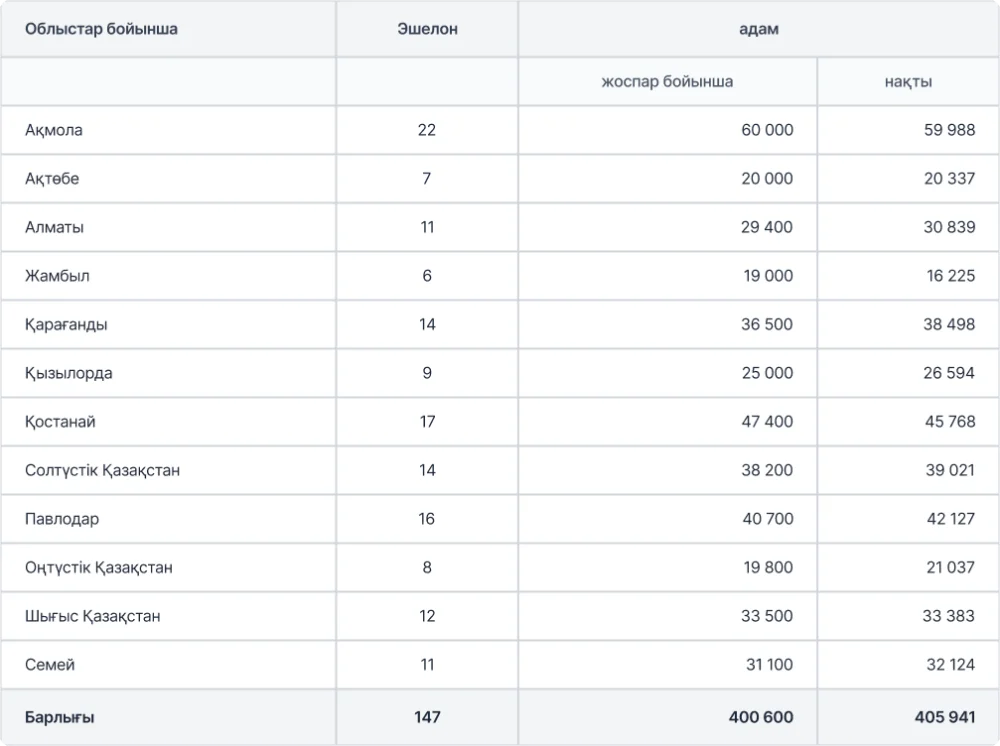Viewport: 1000px width, 746px height.
Task: Click total echelon count 147
Action: 427,717
